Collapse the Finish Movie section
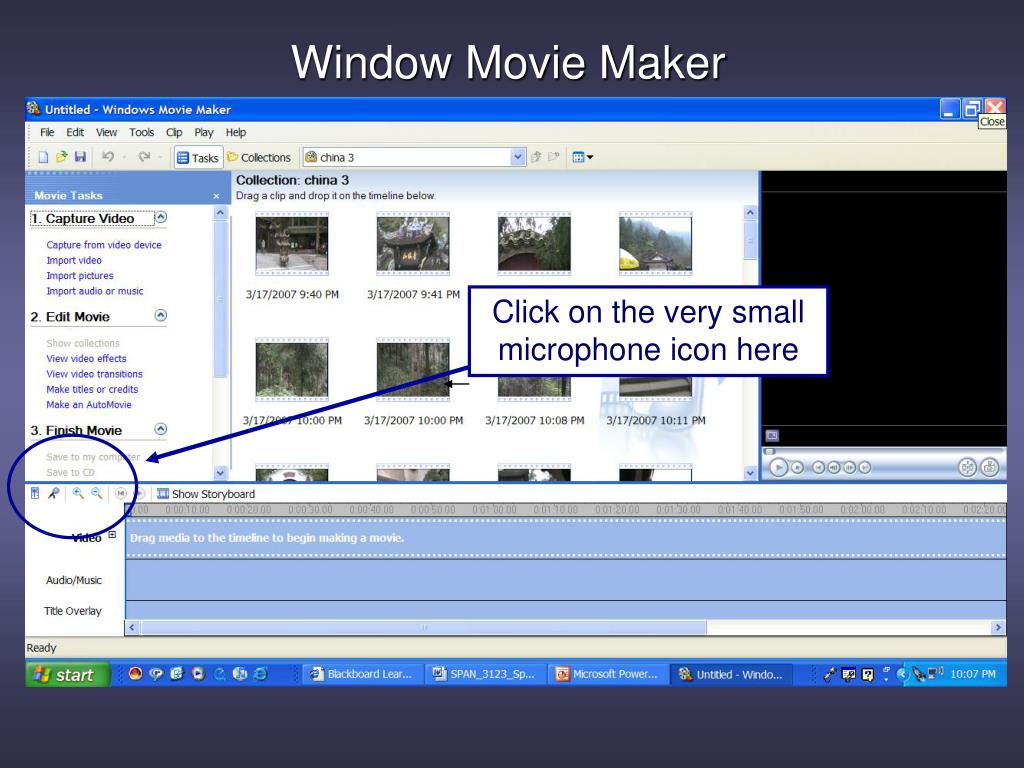Image resolution: width=1024 pixels, height=768 pixels. [x=161, y=429]
